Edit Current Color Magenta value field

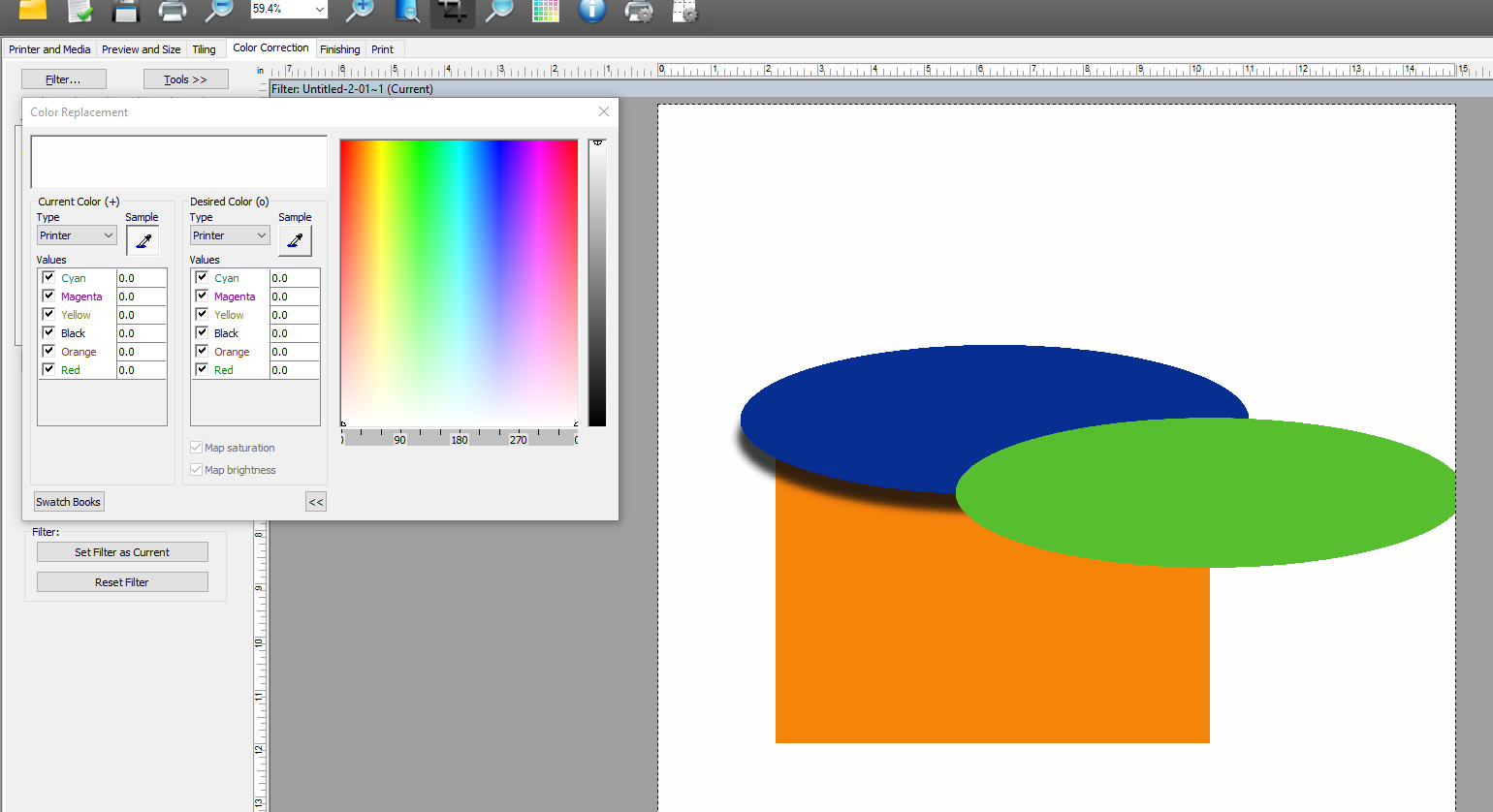(142, 297)
